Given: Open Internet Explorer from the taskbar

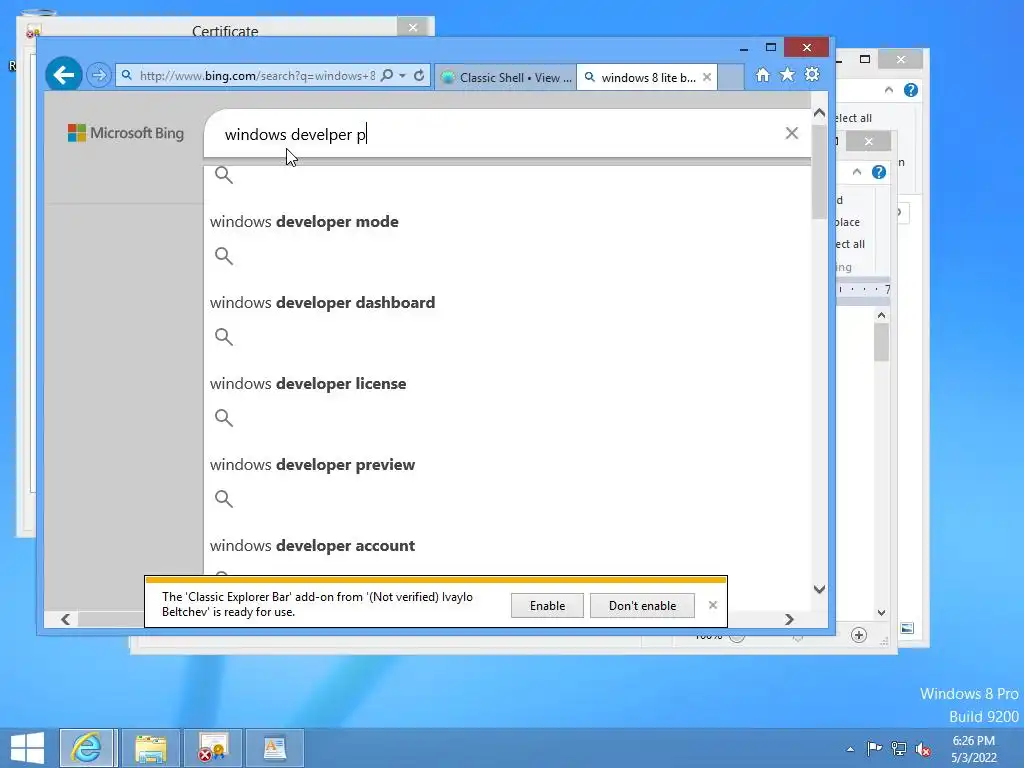Looking at the screenshot, I should pyautogui.click(x=88, y=748).
